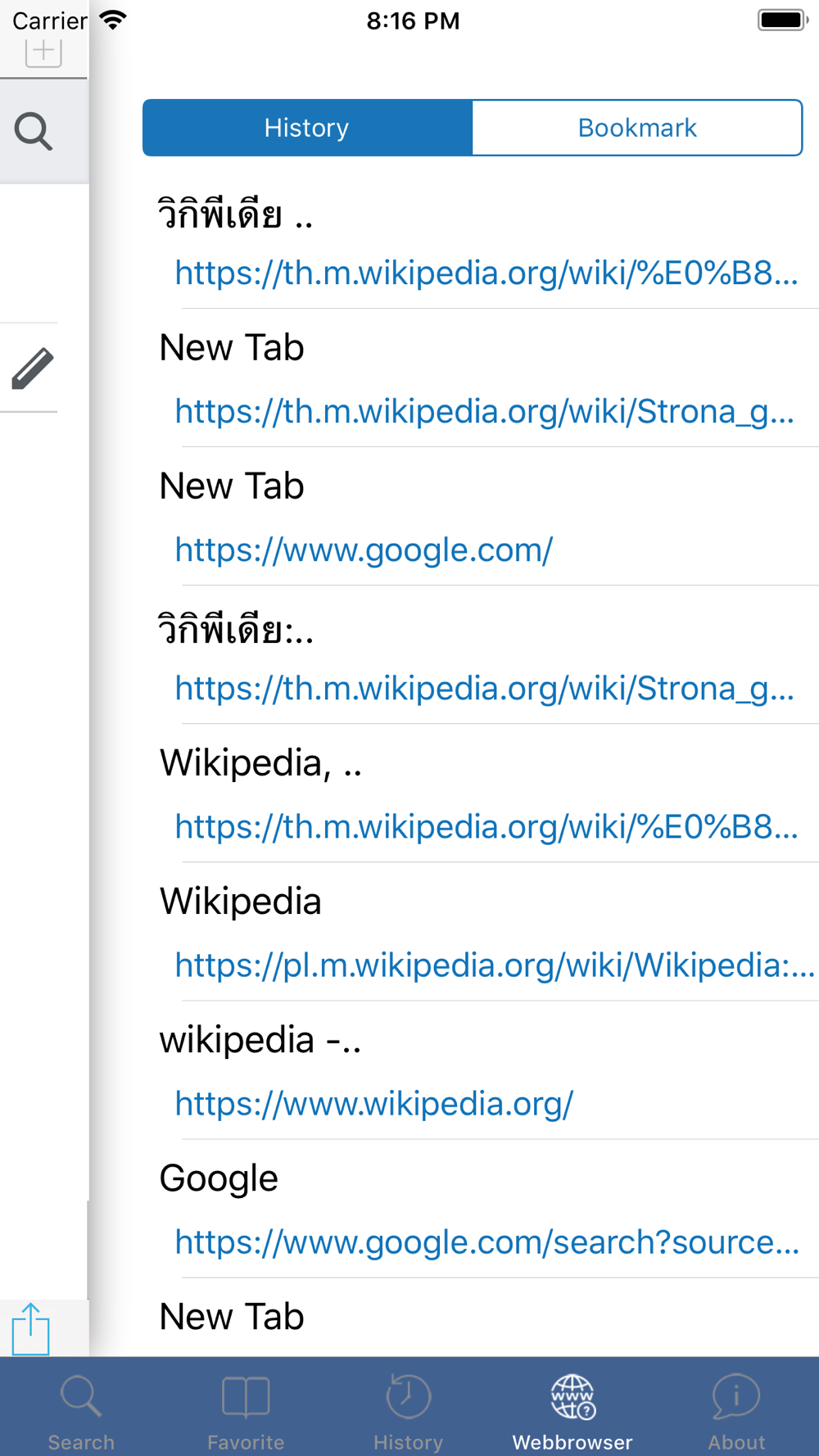
Task: Open the Google history entry title
Action: (219, 1178)
